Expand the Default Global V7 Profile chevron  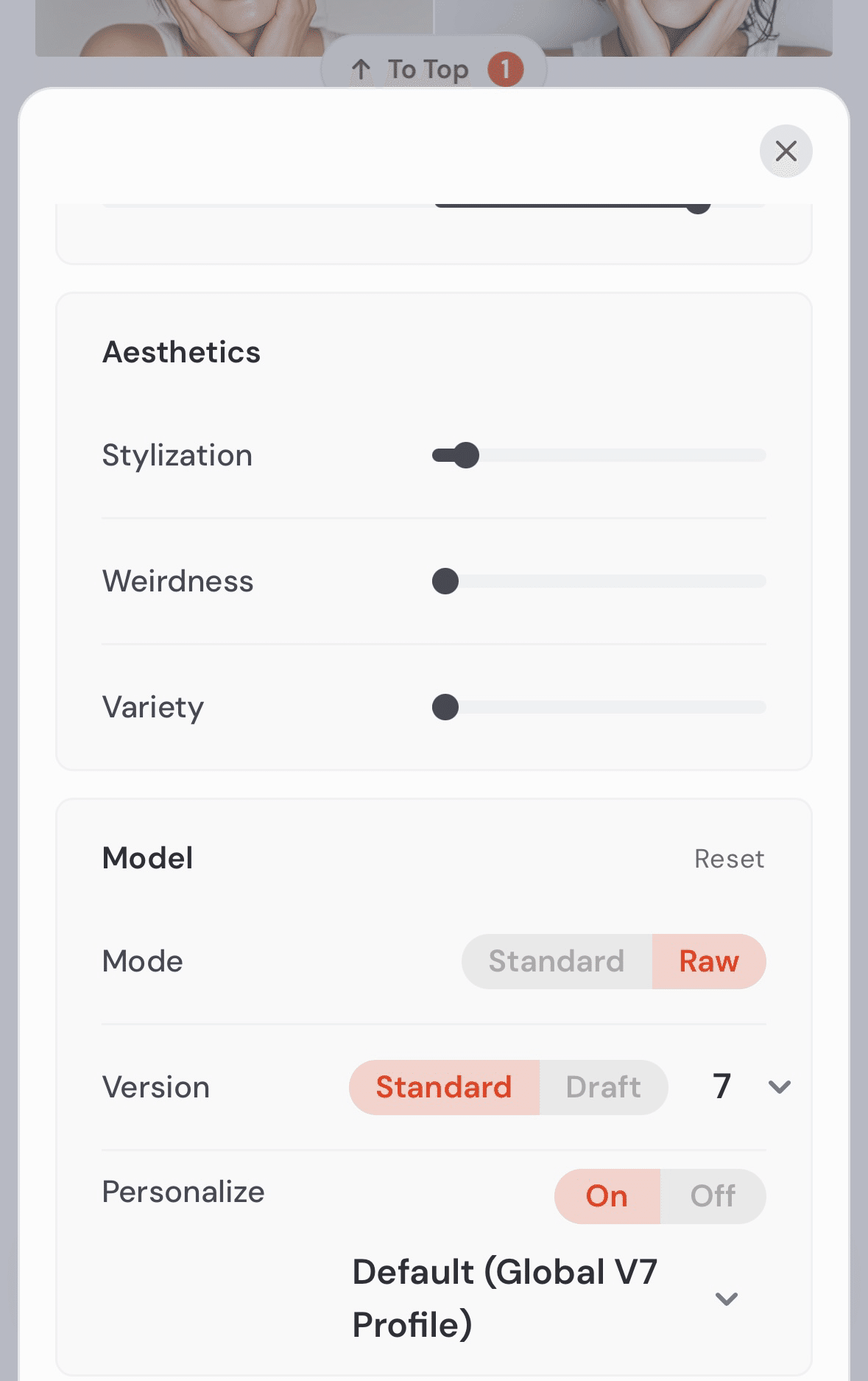(x=727, y=1299)
